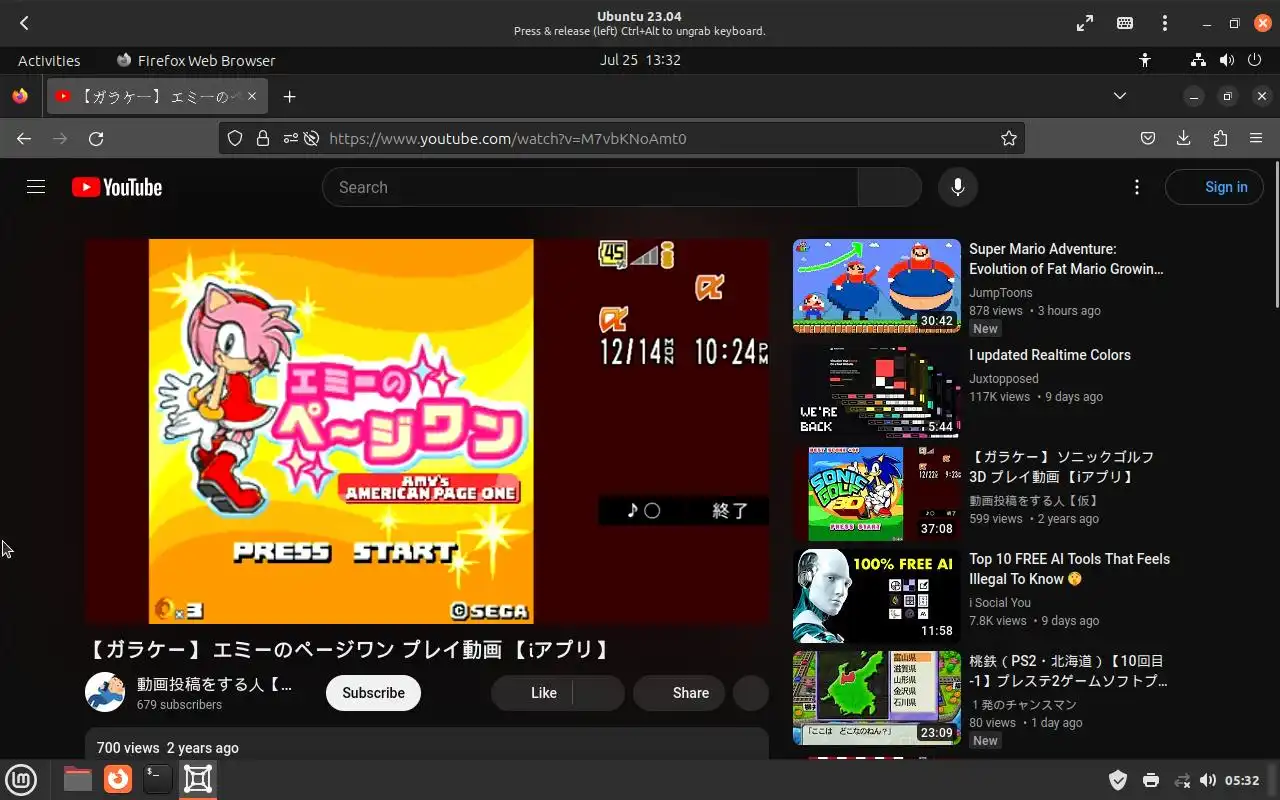Select the YouTube tab in Firefox
This screenshot has width=1280, height=800.
coord(156,97)
